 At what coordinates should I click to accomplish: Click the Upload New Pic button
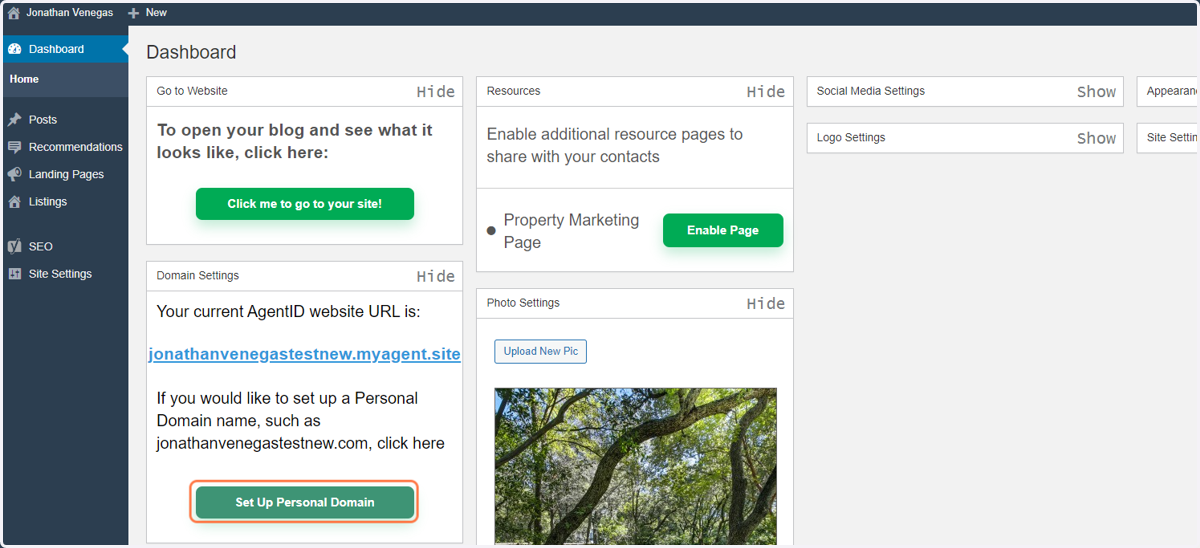[540, 352]
